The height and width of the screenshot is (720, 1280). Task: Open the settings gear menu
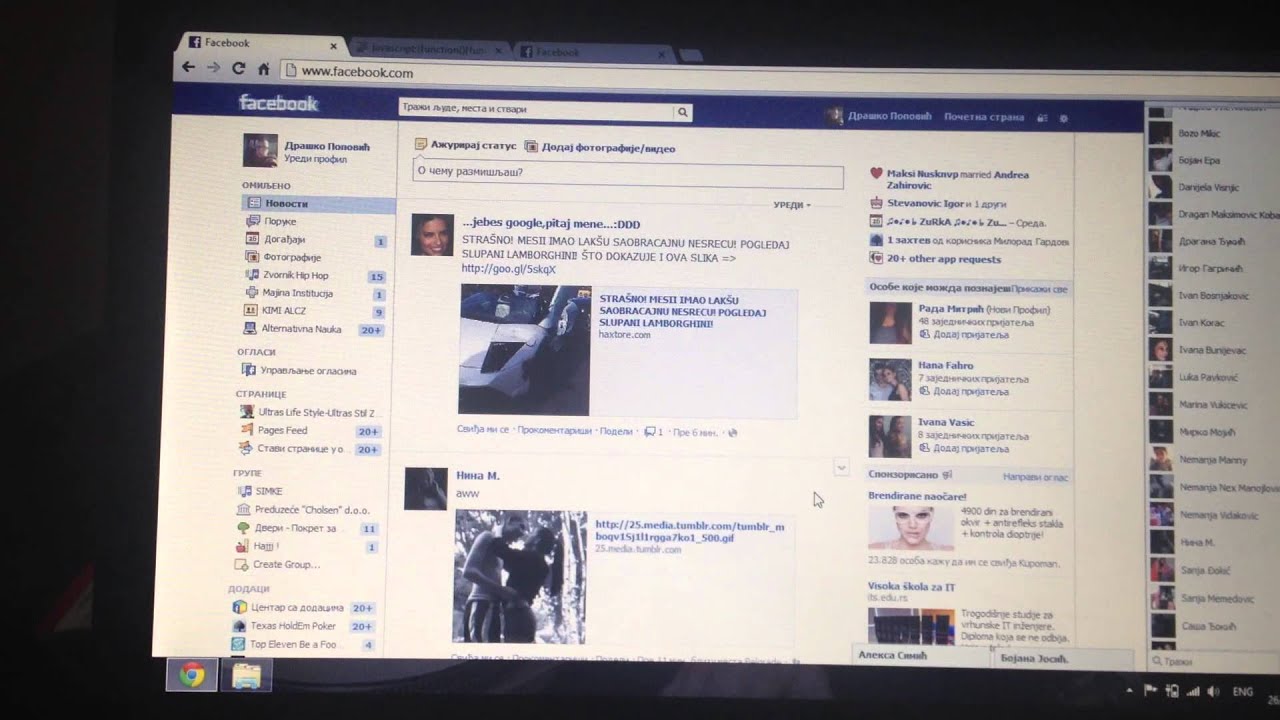[x=1063, y=118]
